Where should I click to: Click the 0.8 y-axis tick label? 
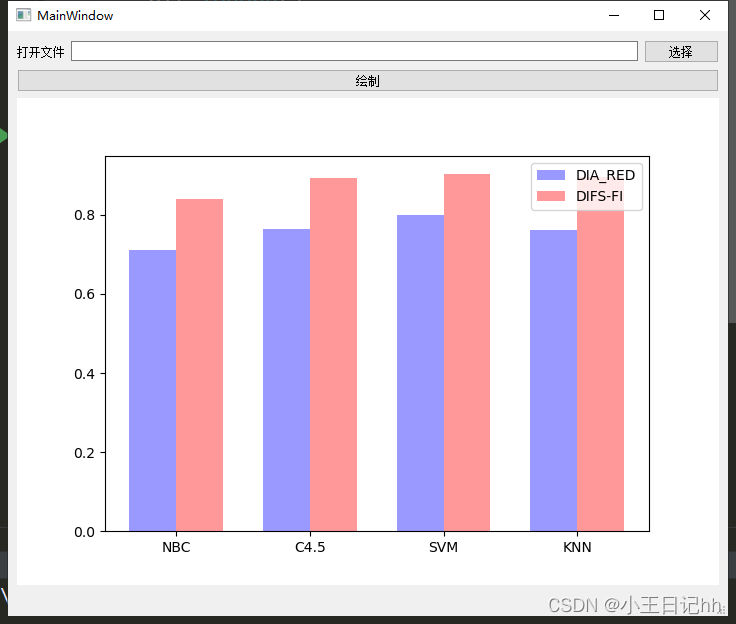click(x=84, y=215)
